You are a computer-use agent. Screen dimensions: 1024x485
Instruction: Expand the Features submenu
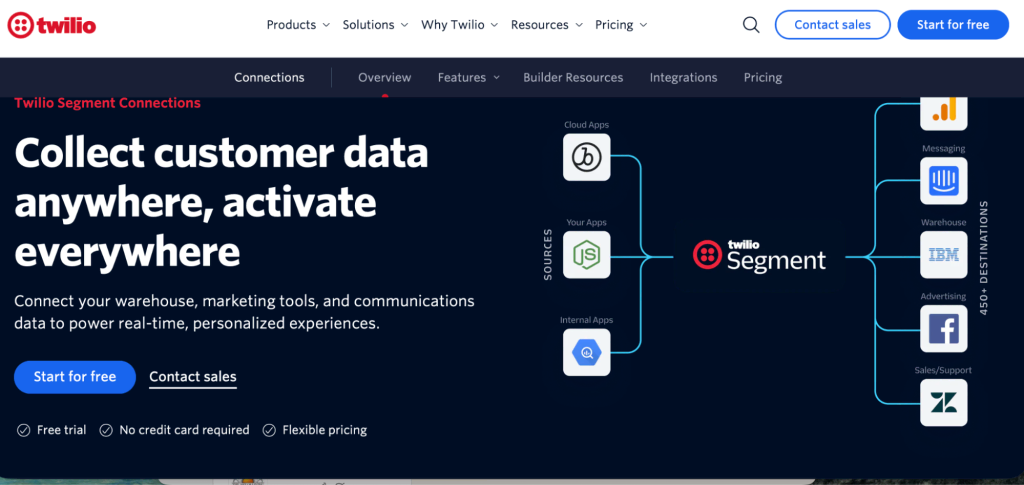468,78
